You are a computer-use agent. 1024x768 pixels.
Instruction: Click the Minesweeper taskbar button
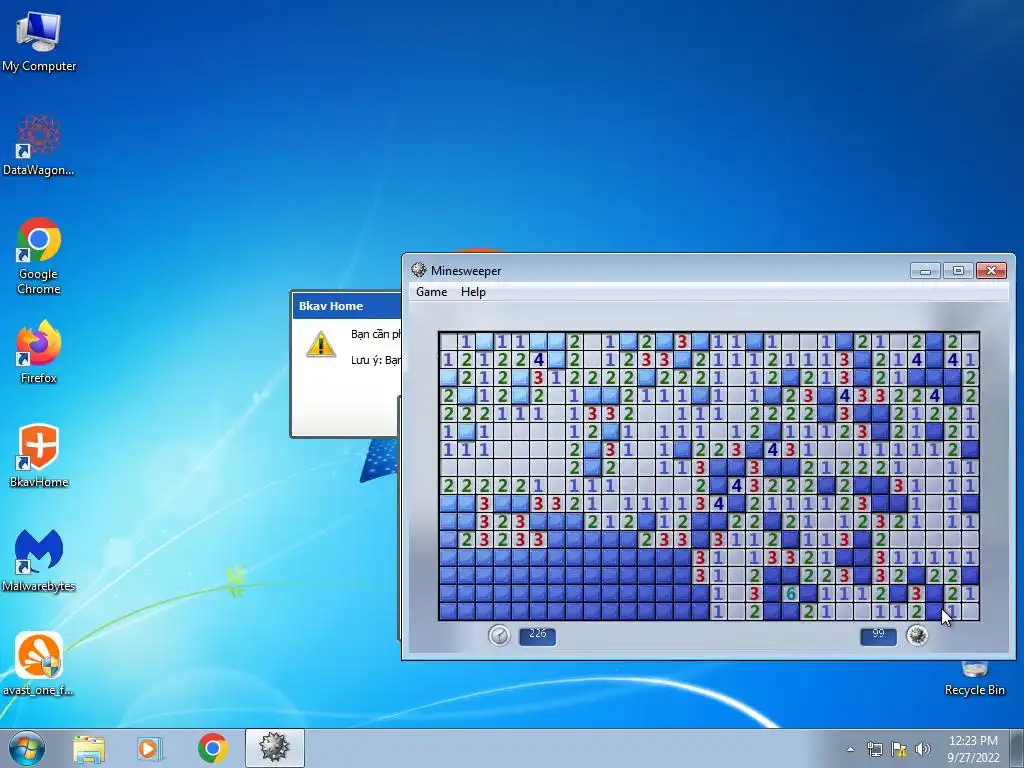click(274, 748)
